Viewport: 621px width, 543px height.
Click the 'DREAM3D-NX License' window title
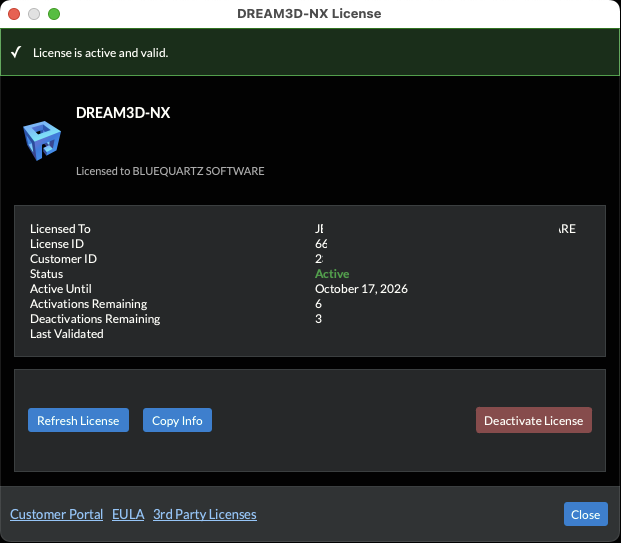309,13
